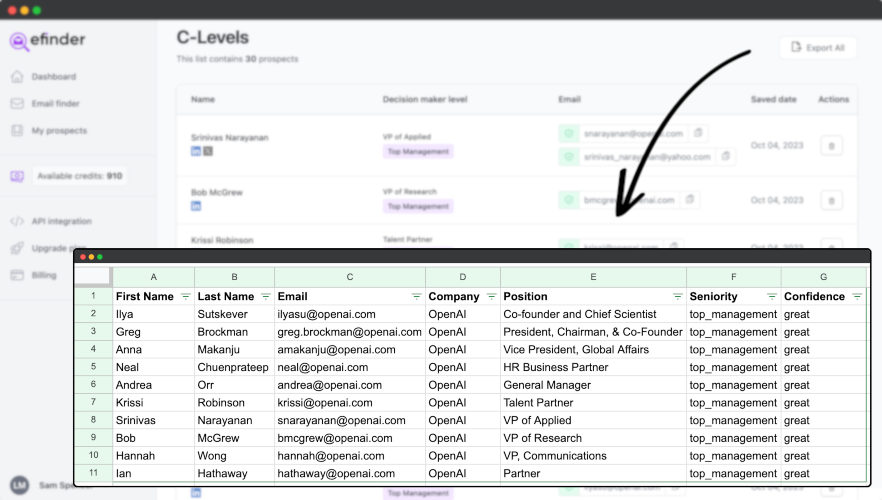The width and height of the screenshot is (882, 500).
Task: Click the verified icon beside Bob McGrew's email
Action: (569, 200)
